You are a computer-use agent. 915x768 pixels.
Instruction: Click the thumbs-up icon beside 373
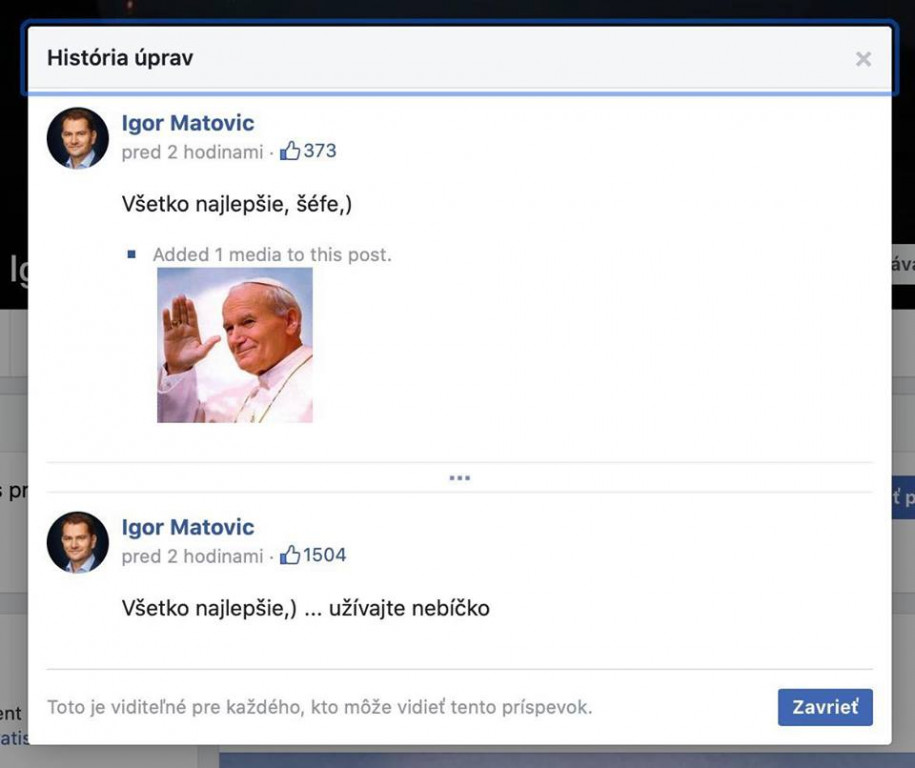click(290, 151)
